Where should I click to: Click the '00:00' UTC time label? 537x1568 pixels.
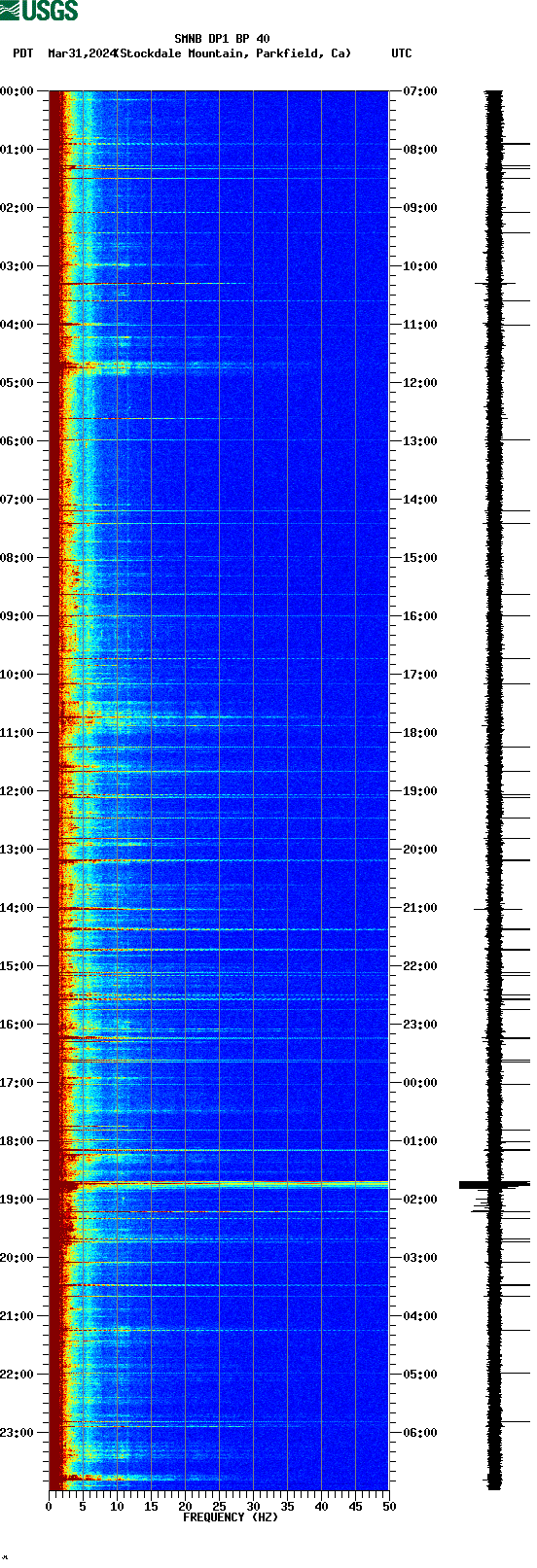420,1083
